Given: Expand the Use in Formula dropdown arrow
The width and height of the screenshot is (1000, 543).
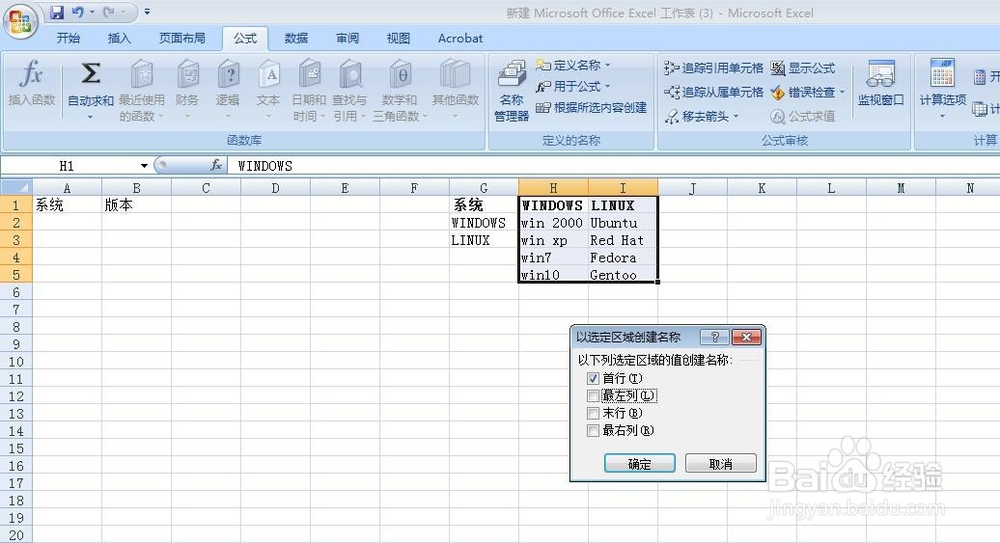Looking at the screenshot, I should pos(607,86).
